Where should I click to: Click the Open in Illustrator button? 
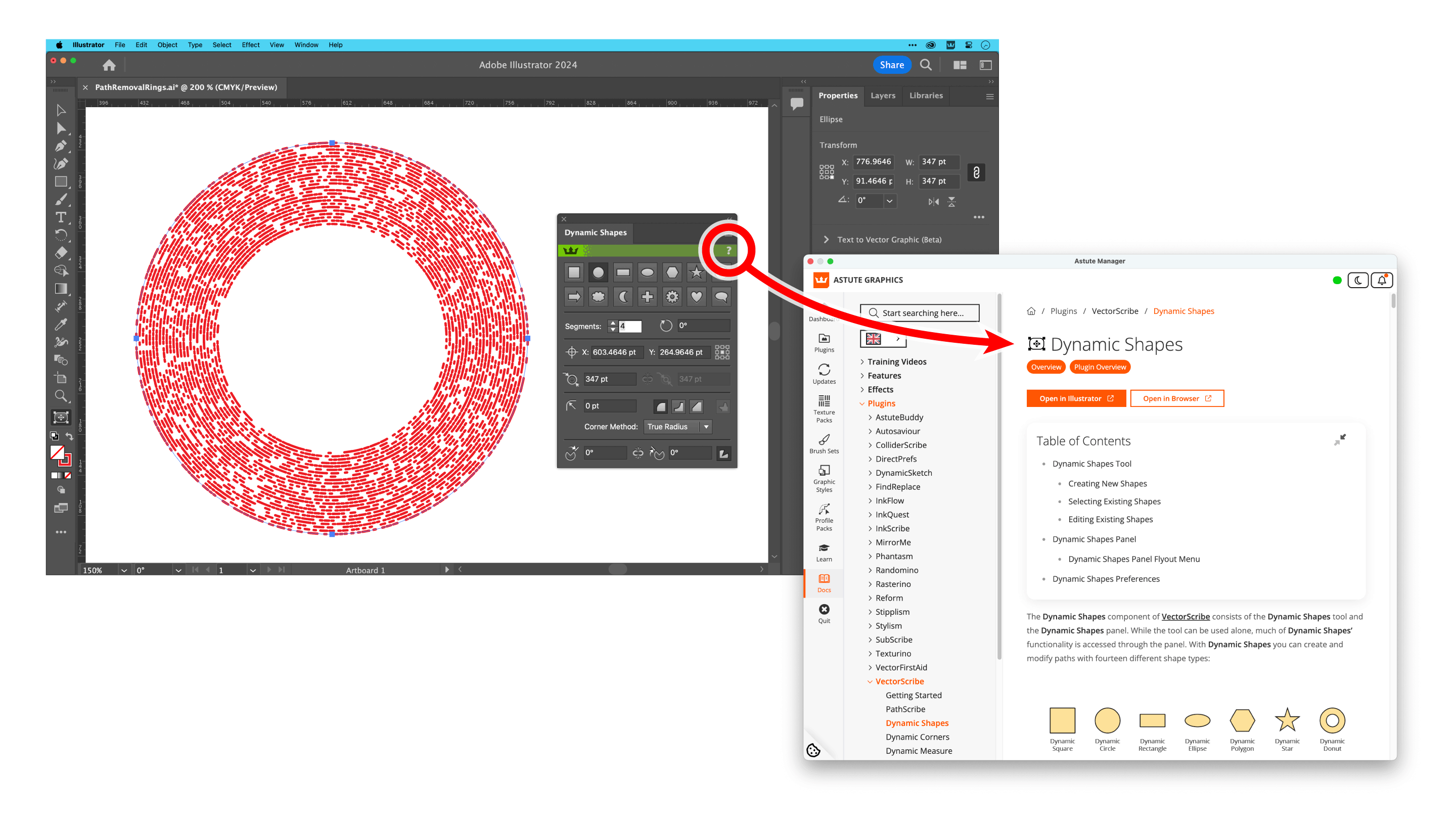click(1076, 398)
